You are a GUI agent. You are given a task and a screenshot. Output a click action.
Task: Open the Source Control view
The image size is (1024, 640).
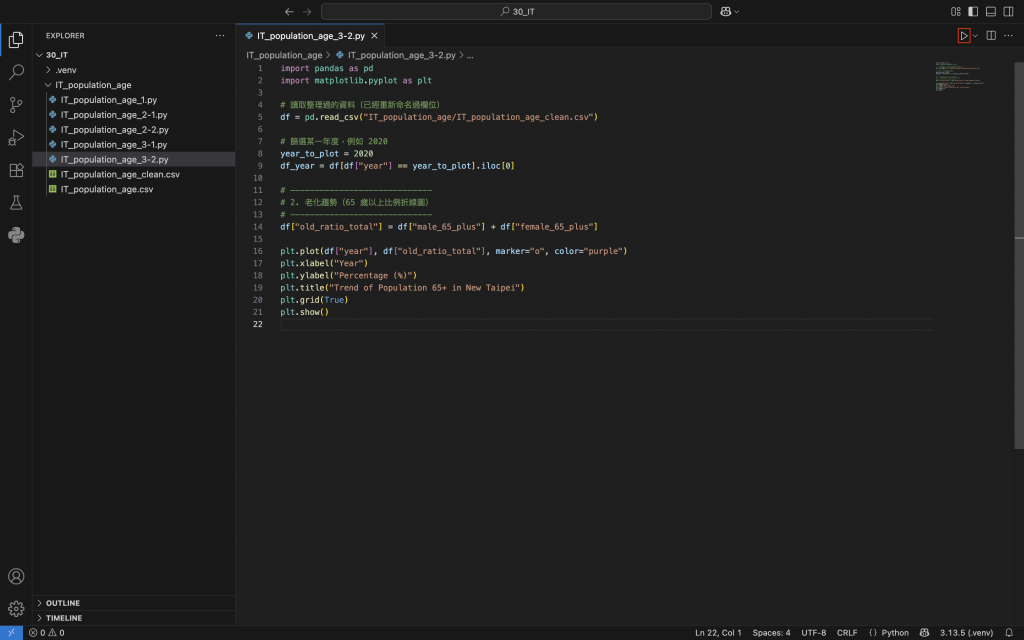[16, 105]
